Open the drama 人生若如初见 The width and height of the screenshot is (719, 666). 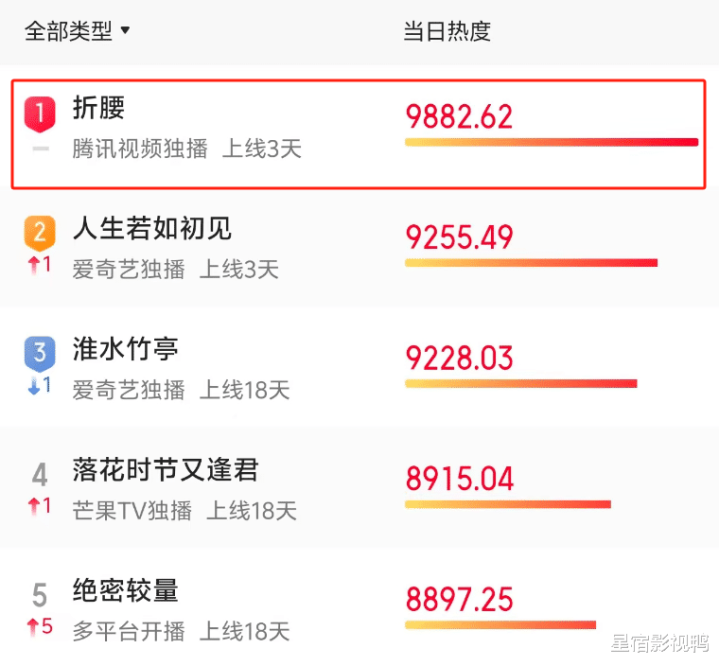(x=152, y=228)
